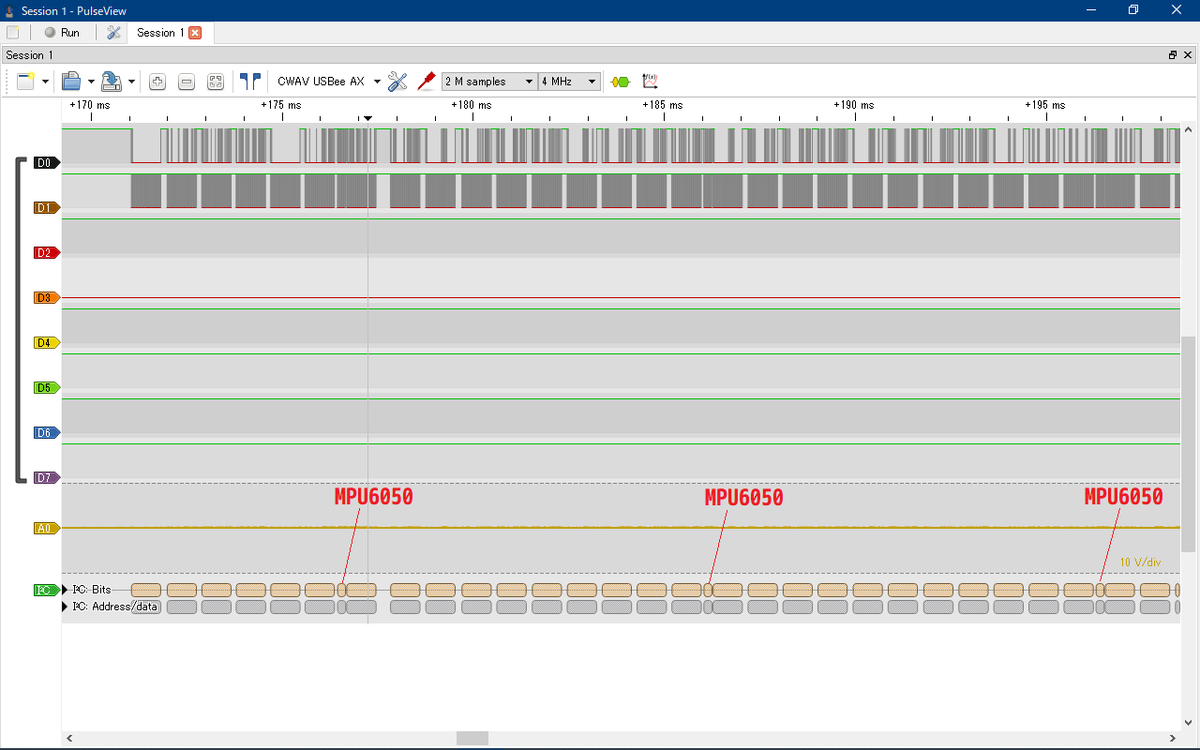Configure channels with the red probe icon
The width and height of the screenshot is (1200, 750).
[x=425, y=81]
